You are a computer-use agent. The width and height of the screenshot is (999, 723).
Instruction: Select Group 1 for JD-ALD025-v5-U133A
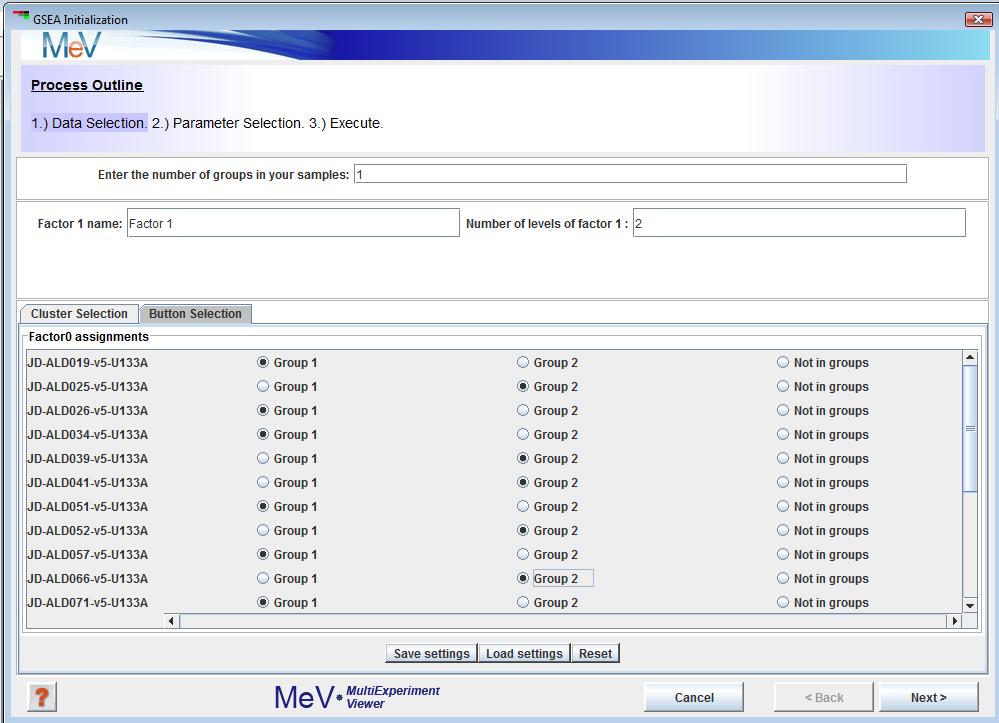[x=263, y=387]
